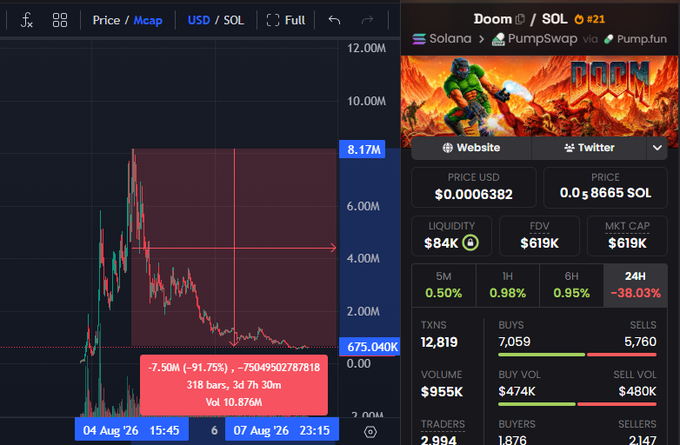
Task: Click the 675.040K current price label
Action: 369,347
